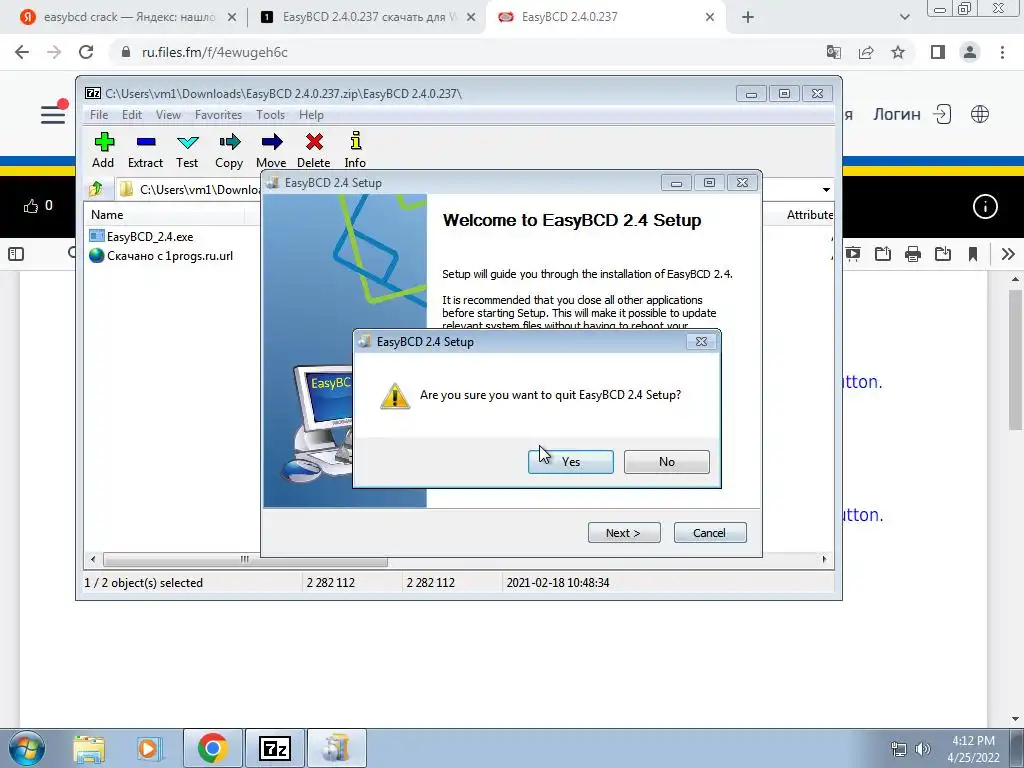Close the active EasyBCD 2.4.0.237 tab
1024x768 pixels.
(x=710, y=18)
